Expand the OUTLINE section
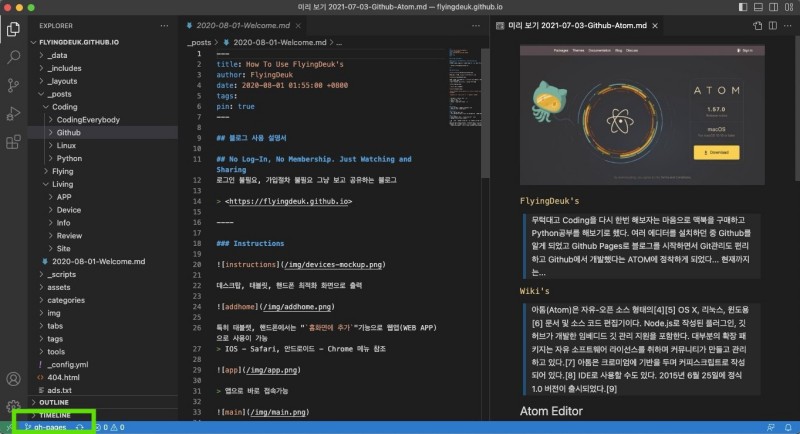 click(x=55, y=402)
